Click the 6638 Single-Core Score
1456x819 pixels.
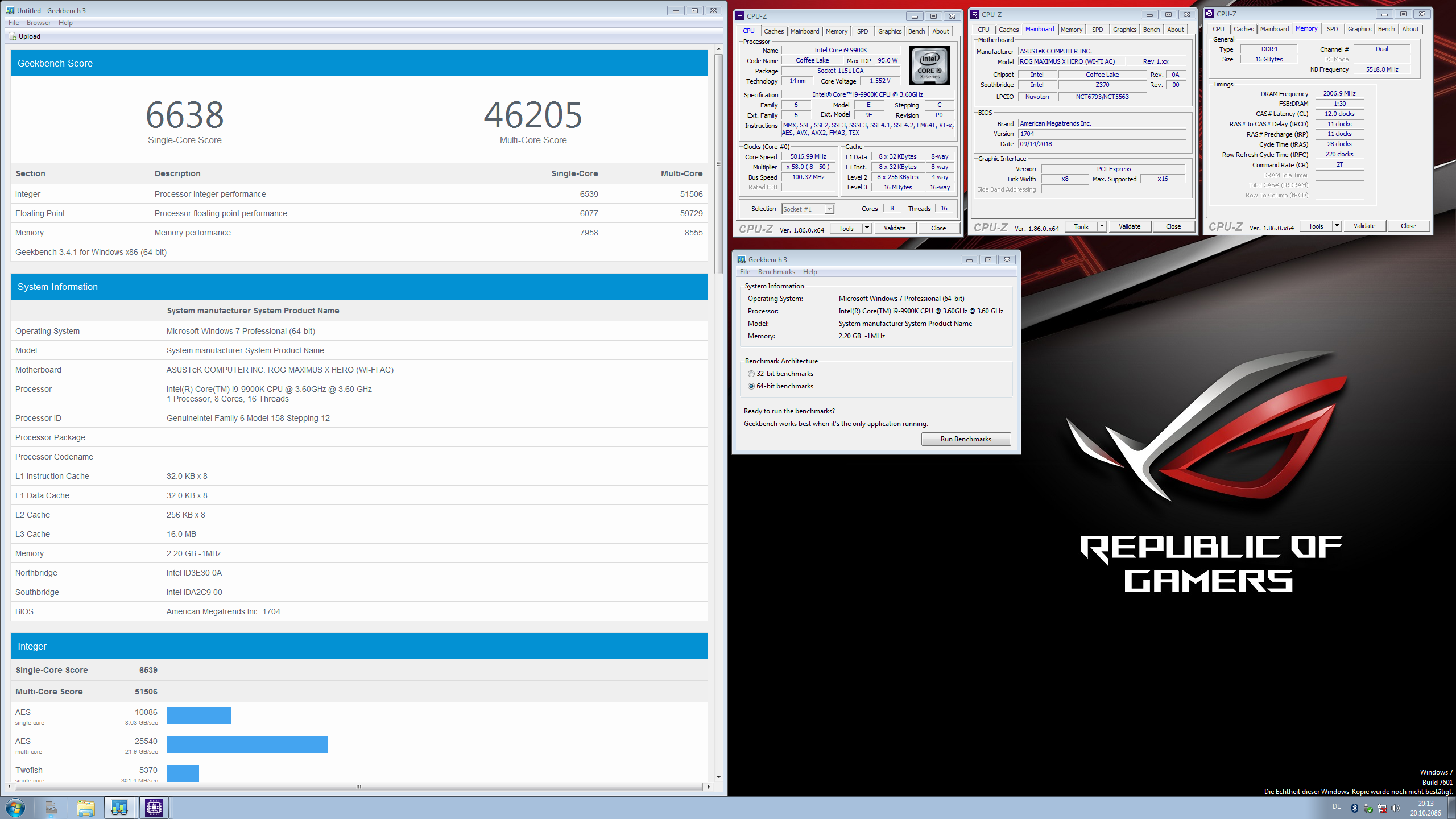(x=185, y=115)
